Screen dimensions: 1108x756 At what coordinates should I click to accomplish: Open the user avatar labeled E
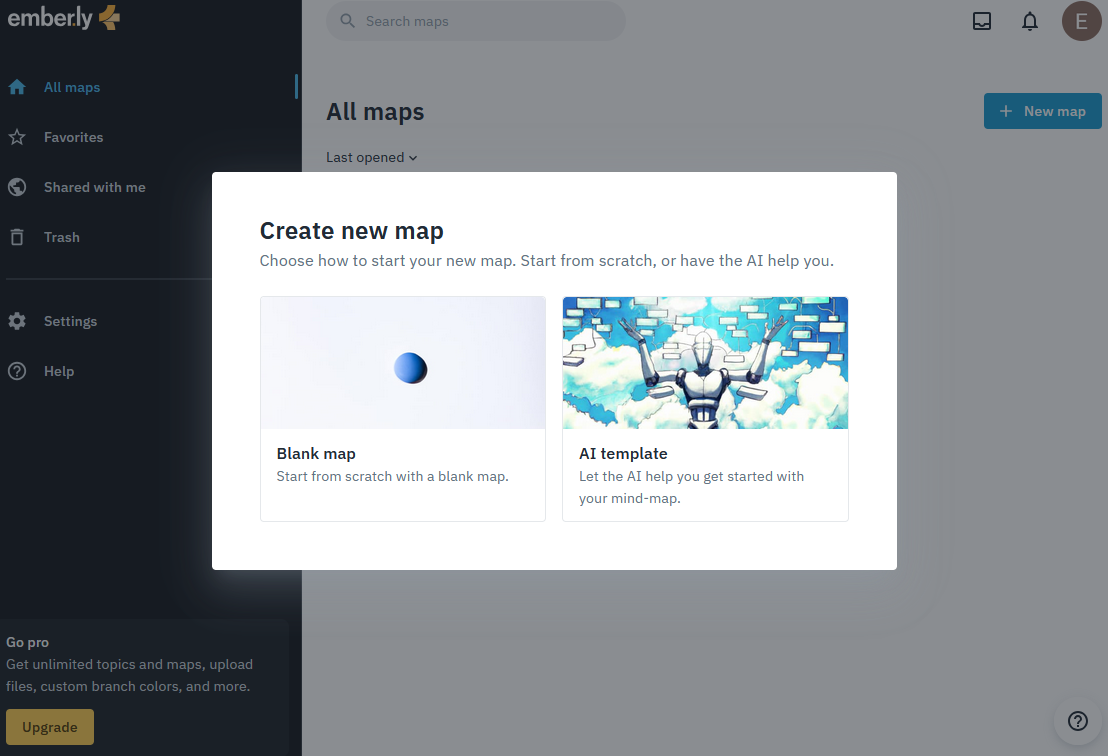click(x=1081, y=21)
